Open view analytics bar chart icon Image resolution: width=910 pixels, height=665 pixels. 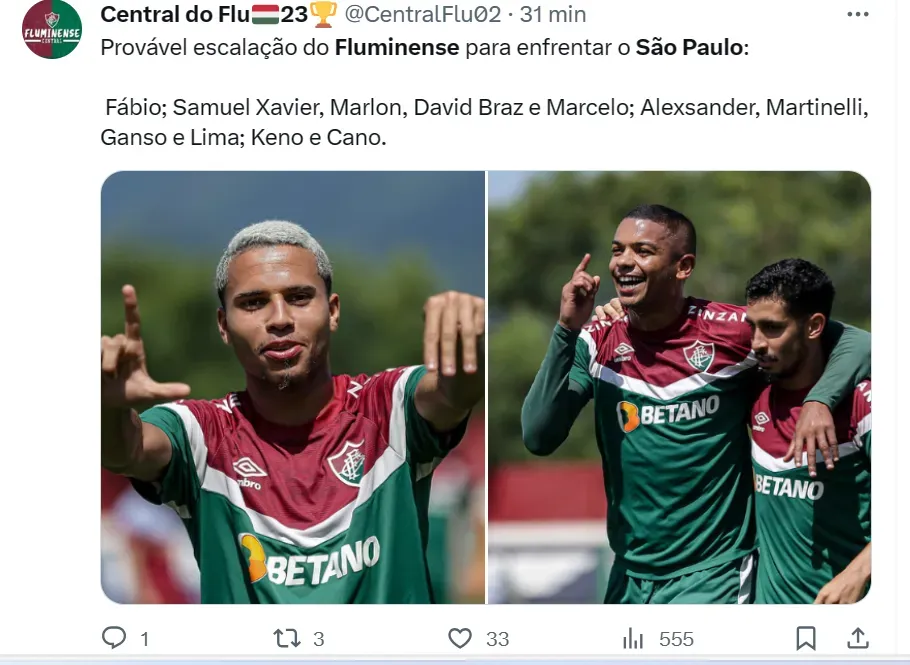click(x=633, y=638)
